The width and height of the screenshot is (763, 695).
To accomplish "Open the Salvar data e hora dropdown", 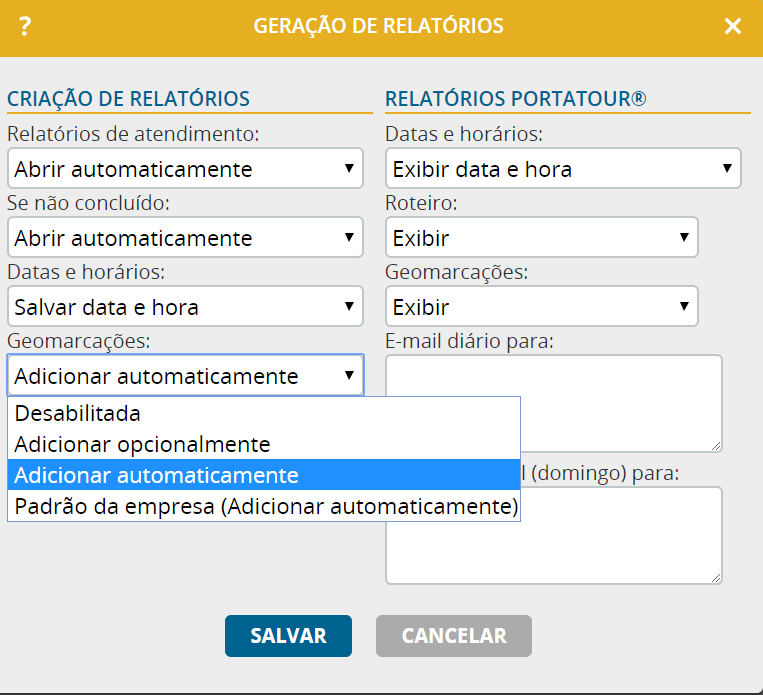I will pyautogui.click(x=185, y=307).
